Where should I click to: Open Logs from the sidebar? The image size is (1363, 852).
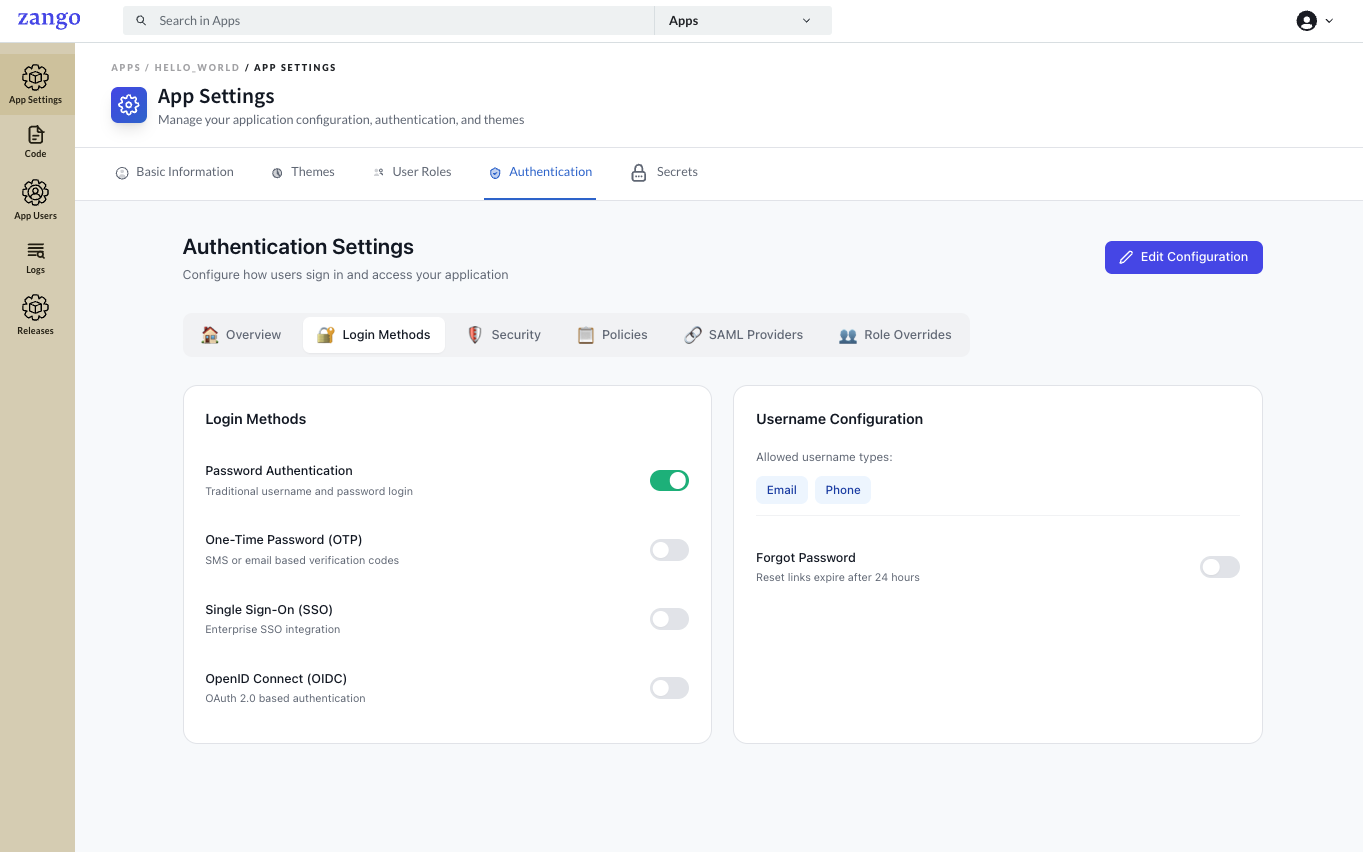[36, 257]
